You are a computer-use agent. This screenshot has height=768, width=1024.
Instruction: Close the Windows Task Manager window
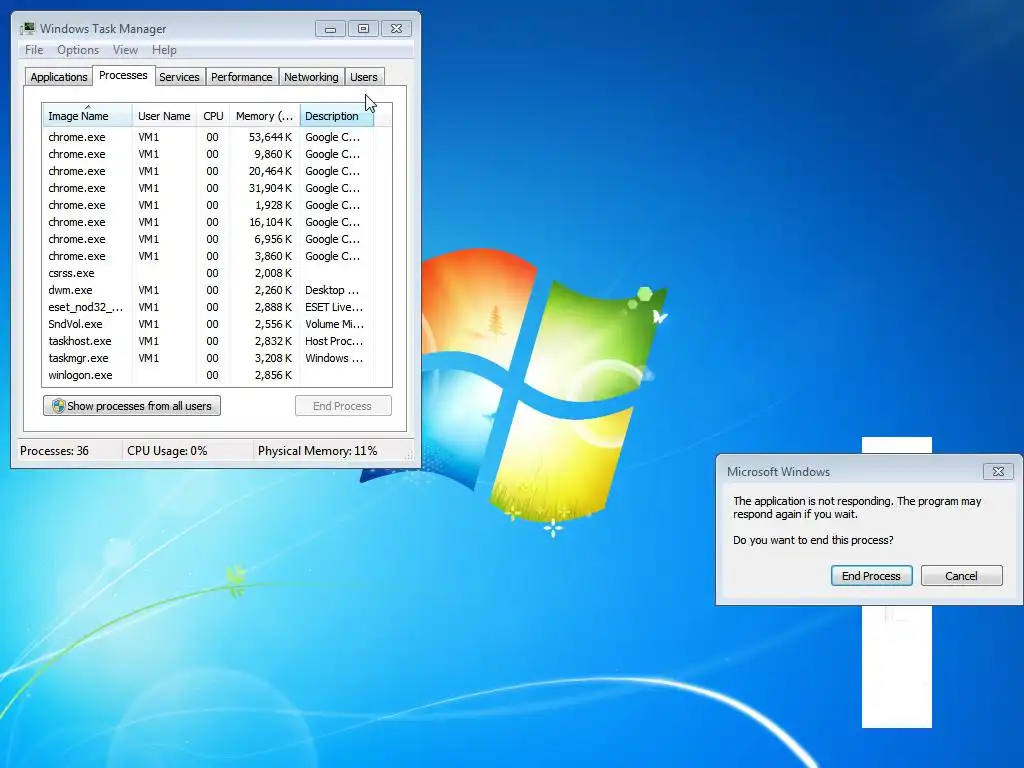pos(396,29)
